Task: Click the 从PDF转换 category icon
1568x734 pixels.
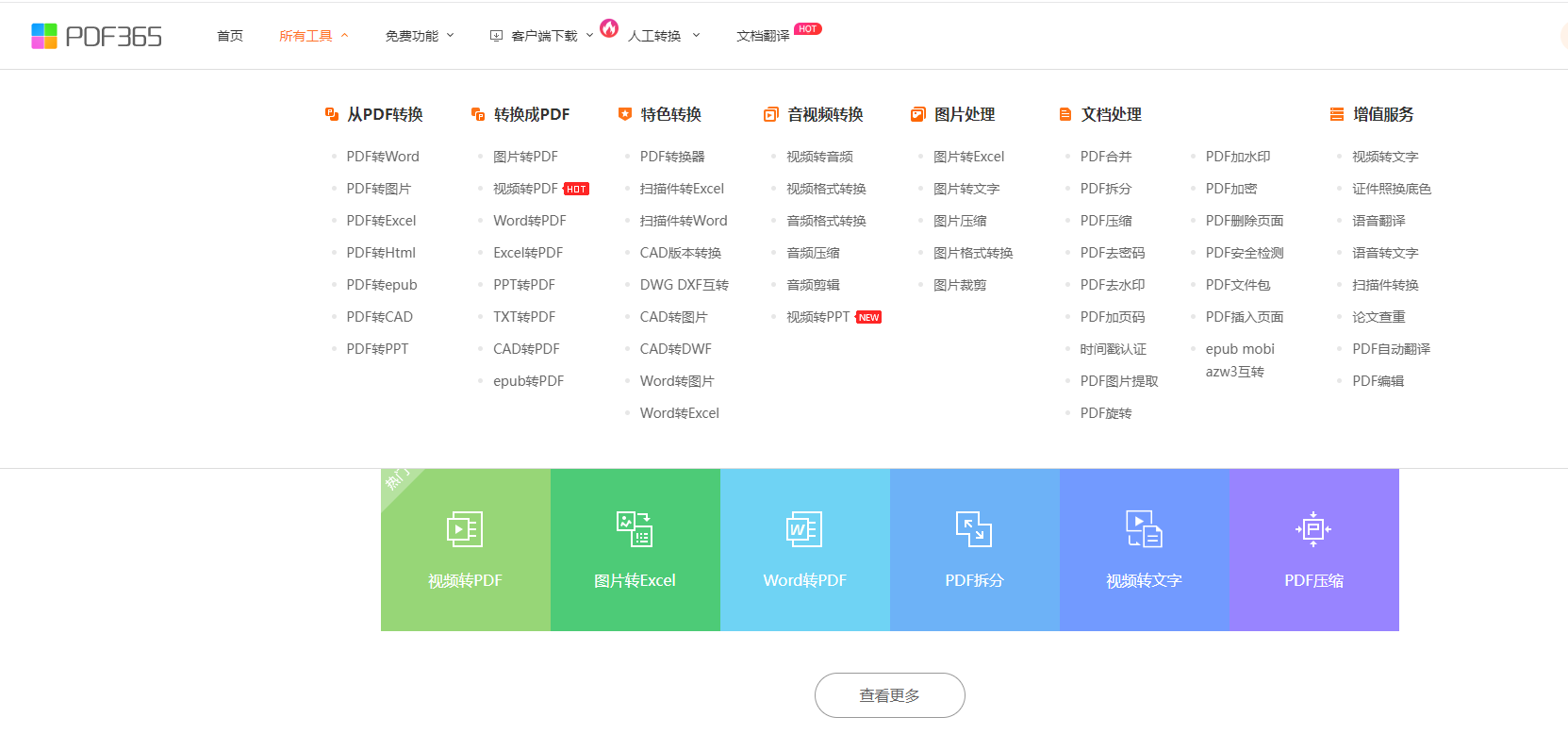Action: 332,114
